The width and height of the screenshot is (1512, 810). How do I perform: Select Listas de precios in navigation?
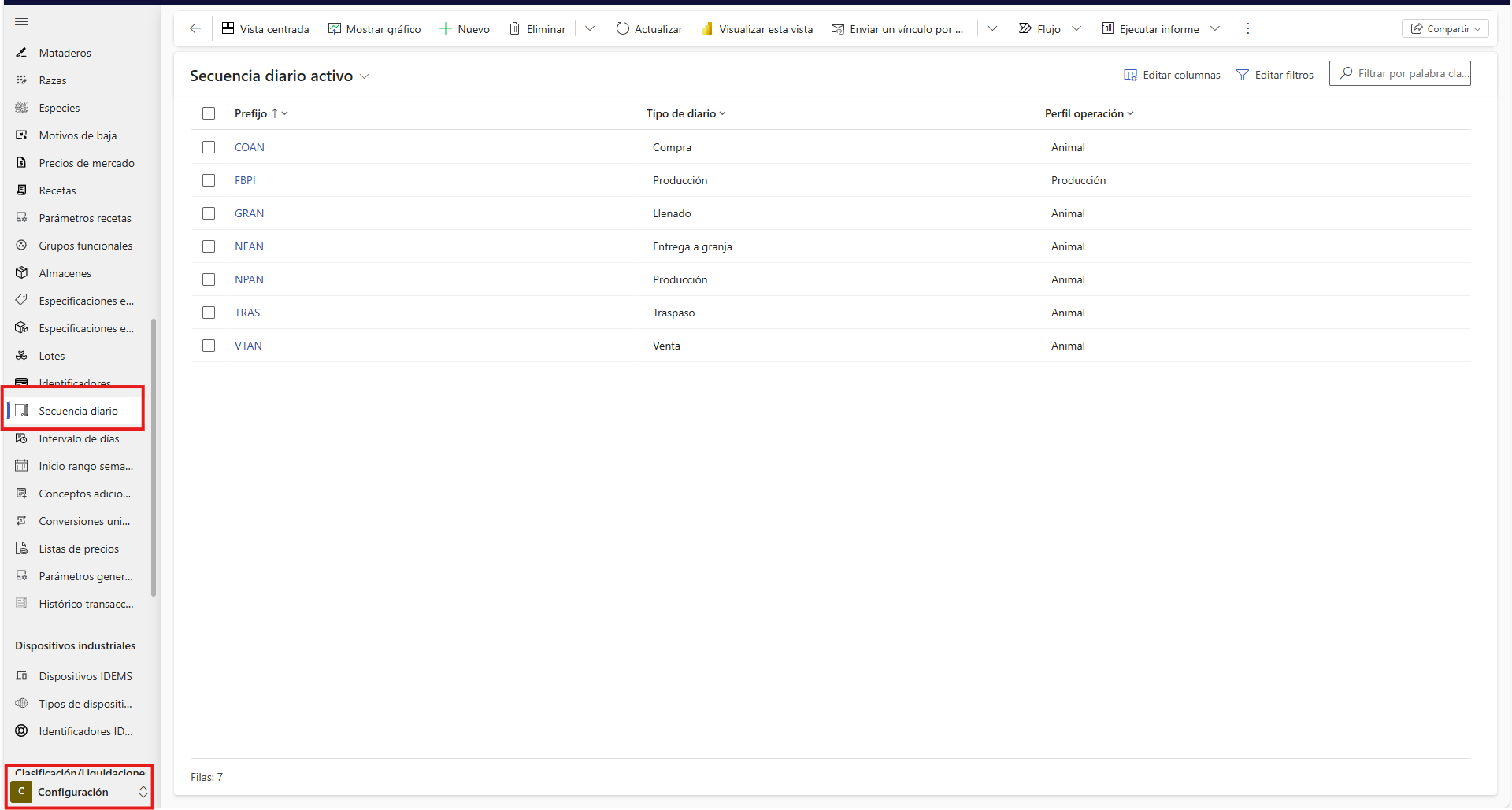click(x=79, y=549)
